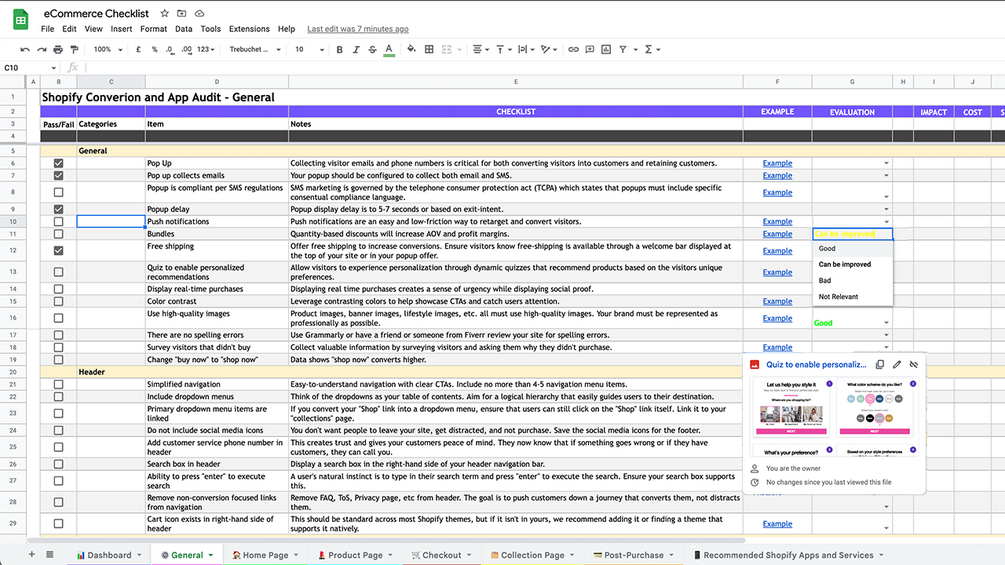Click Last edit was 7 minutes ago
This screenshot has height=565, width=1005.
tap(358, 29)
